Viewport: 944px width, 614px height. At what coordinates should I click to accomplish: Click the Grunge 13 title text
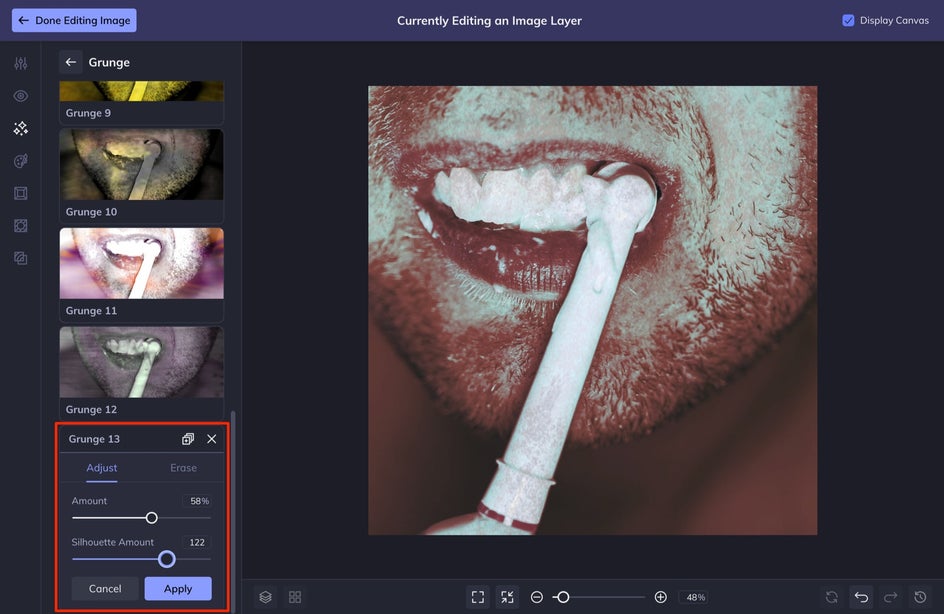pyautogui.click(x=94, y=439)
